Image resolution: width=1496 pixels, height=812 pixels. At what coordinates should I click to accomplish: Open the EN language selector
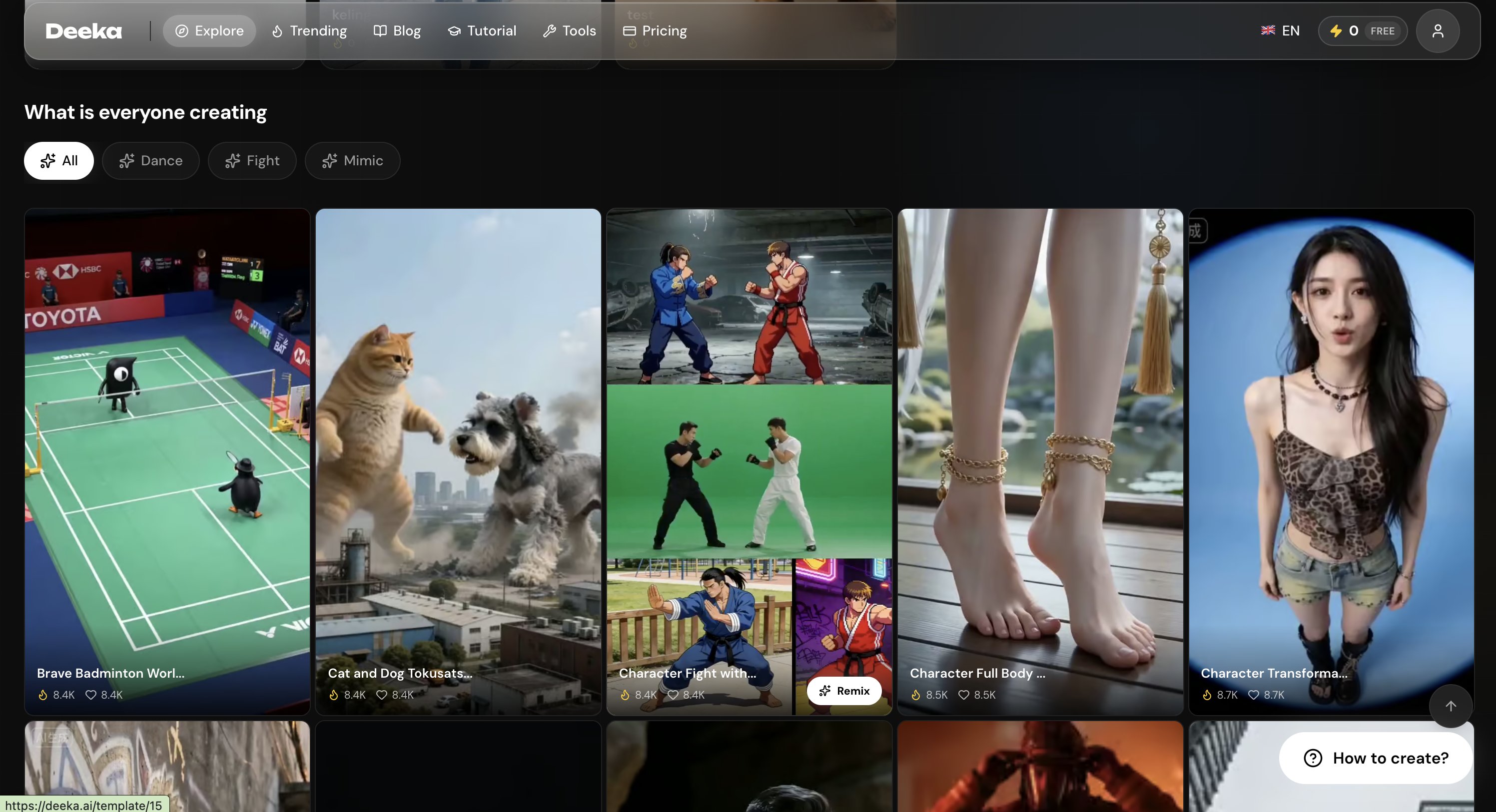click(1280, 31)
